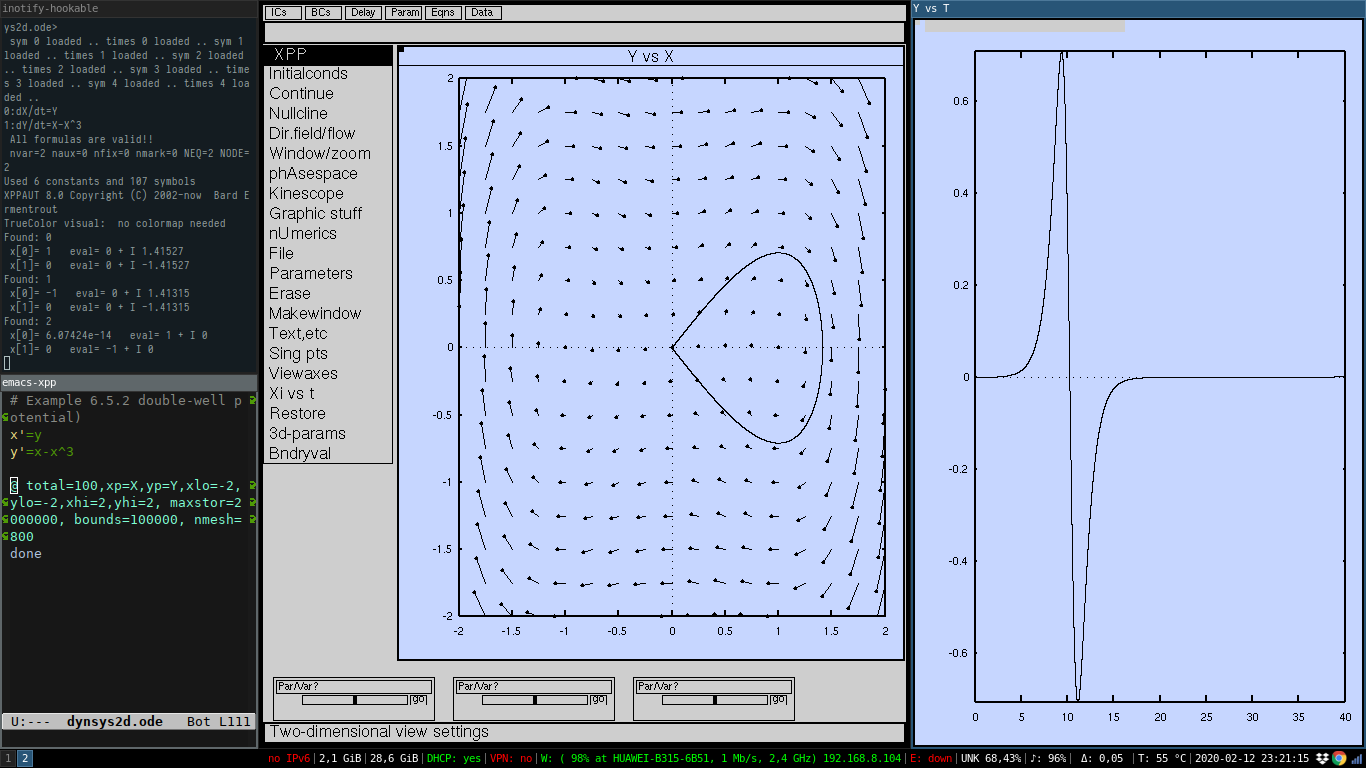Screen dimensions: 1366x768
Task: Click the 'Two-dimensional view settings' status message
Action: [379, 732]
